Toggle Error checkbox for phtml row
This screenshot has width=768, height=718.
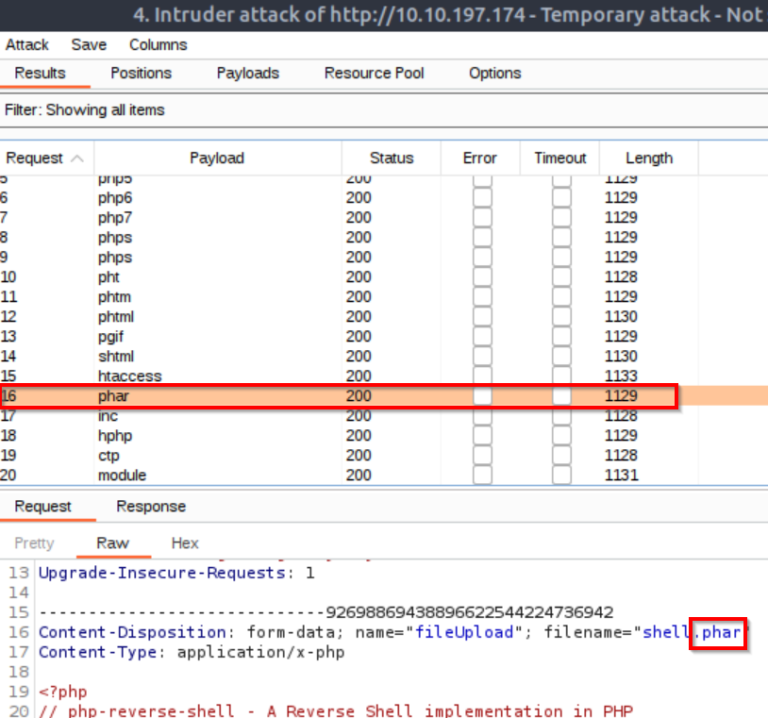click(x=482, y=317)
